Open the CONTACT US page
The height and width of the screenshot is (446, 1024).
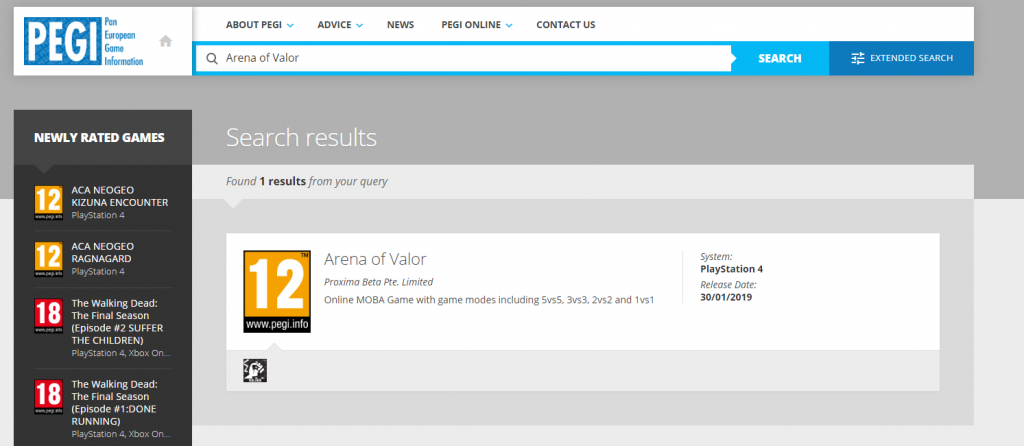coord(566,25)
